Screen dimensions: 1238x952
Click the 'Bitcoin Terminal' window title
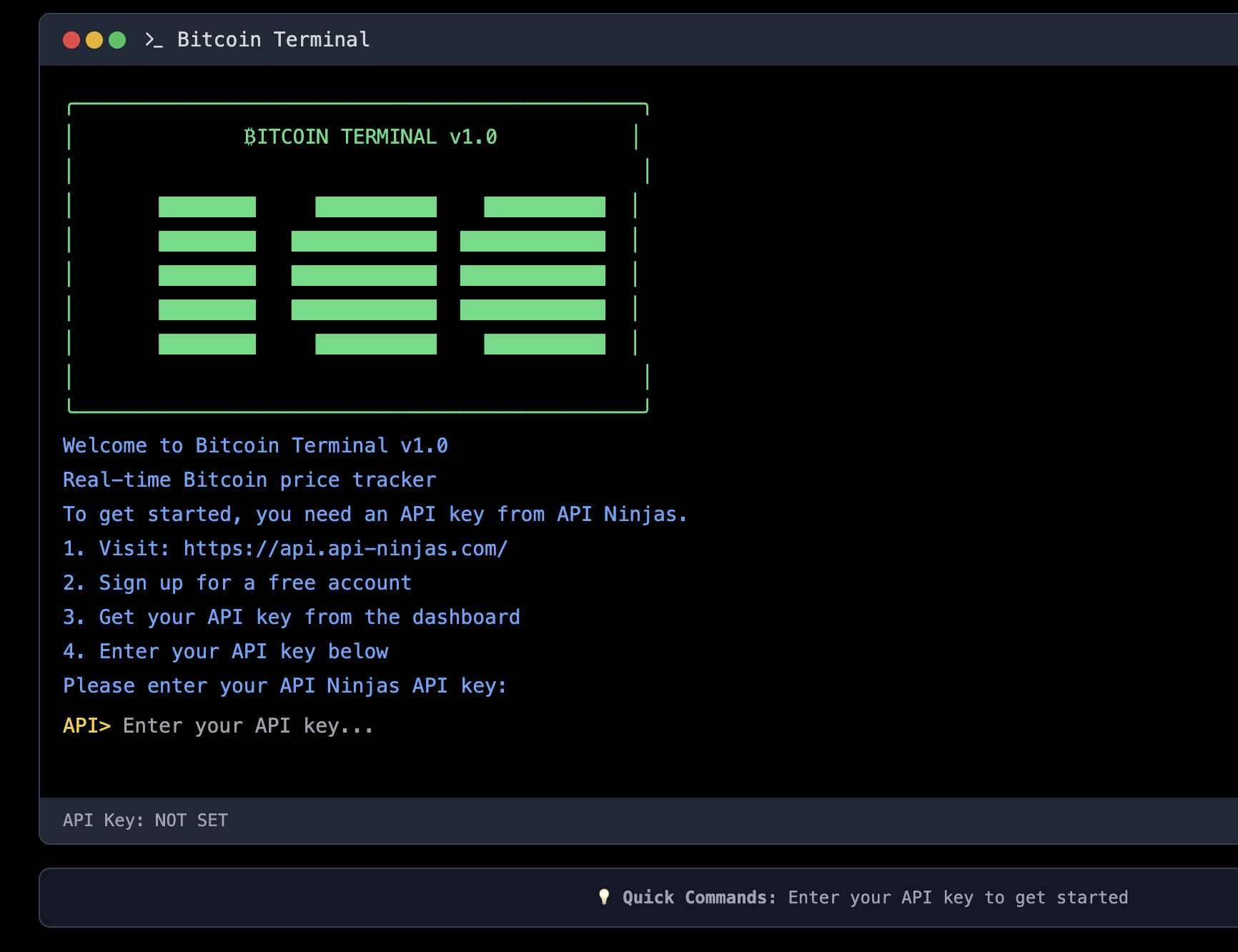pos(273,39)
